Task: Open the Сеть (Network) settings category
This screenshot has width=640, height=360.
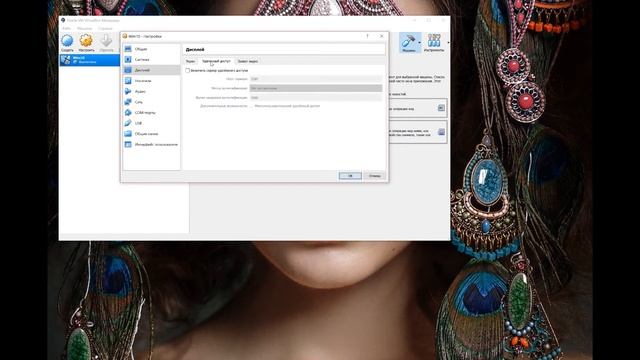Action: [x=151, y=102]
